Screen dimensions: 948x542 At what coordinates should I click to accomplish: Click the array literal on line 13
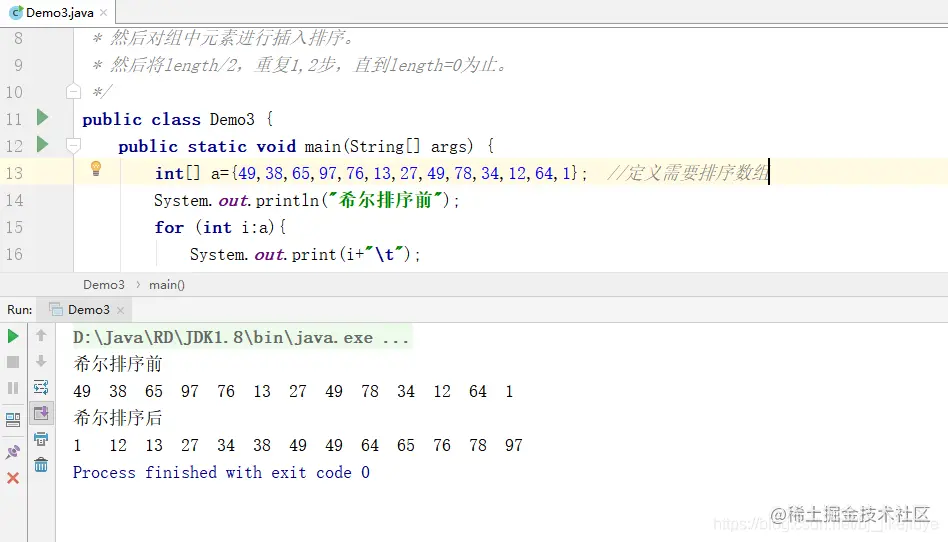click(405, 174)
